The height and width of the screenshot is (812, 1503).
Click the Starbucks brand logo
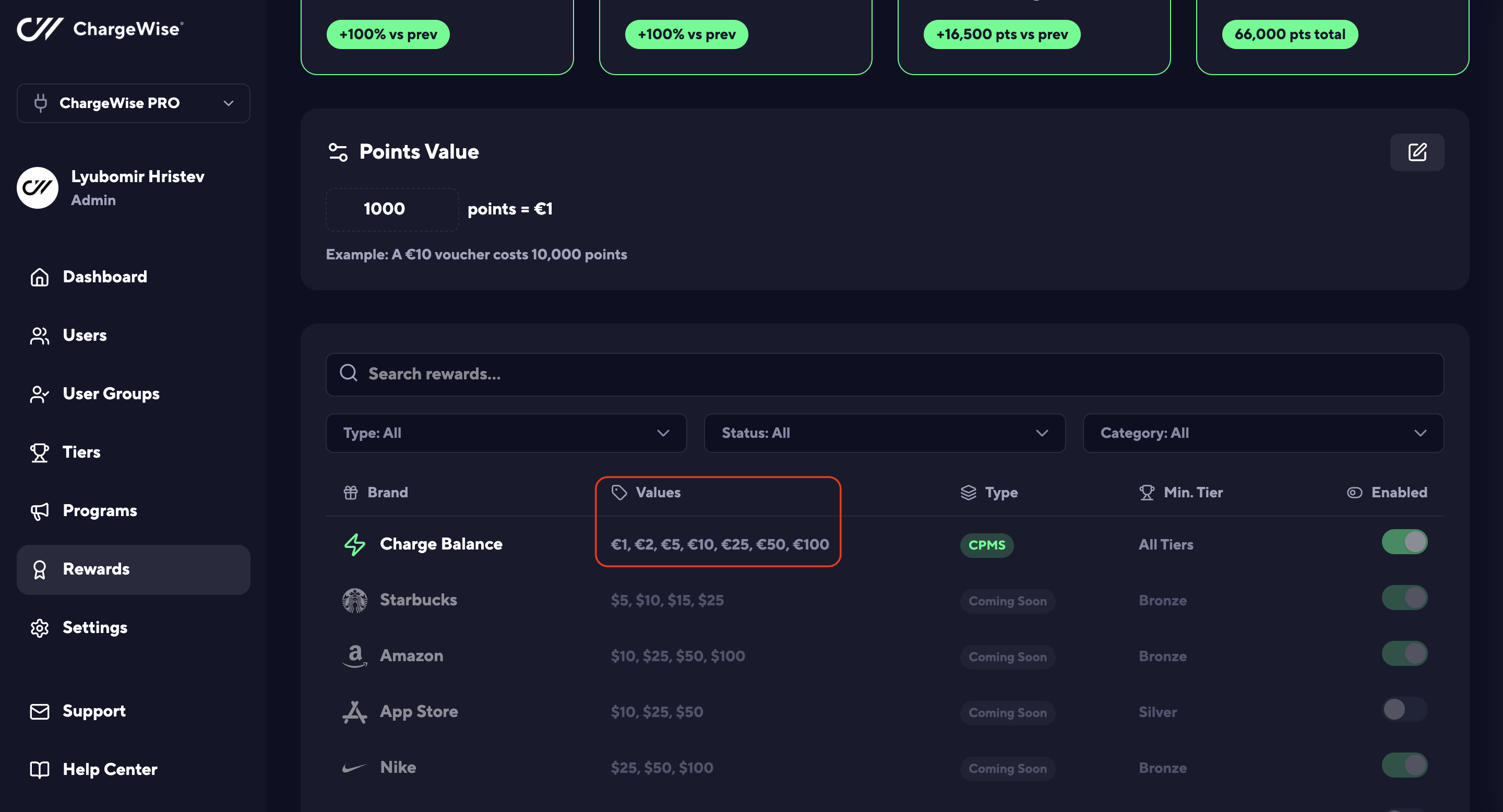point(354,600)
